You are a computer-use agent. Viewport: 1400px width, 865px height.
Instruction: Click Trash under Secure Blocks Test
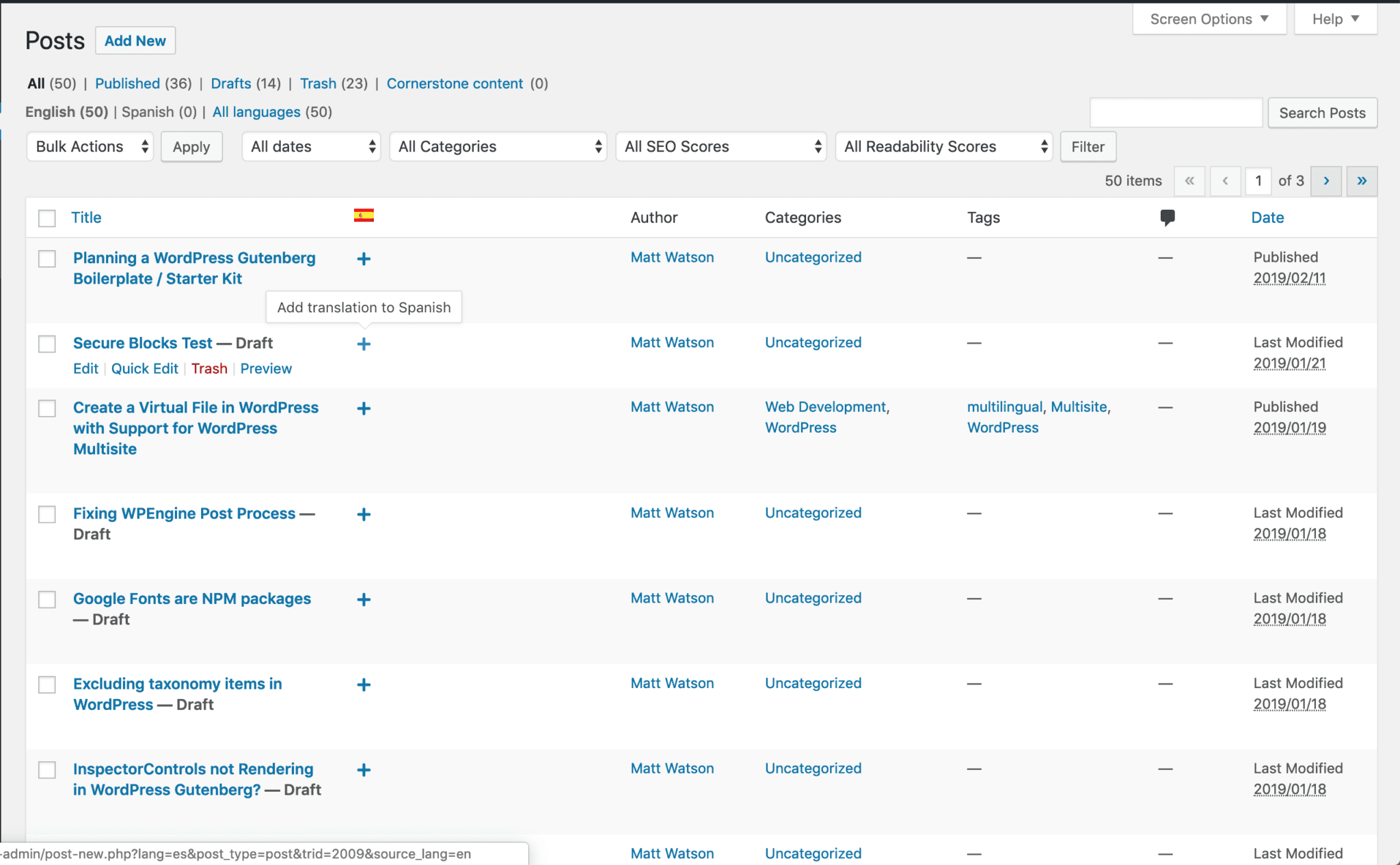tap(209, 369)
